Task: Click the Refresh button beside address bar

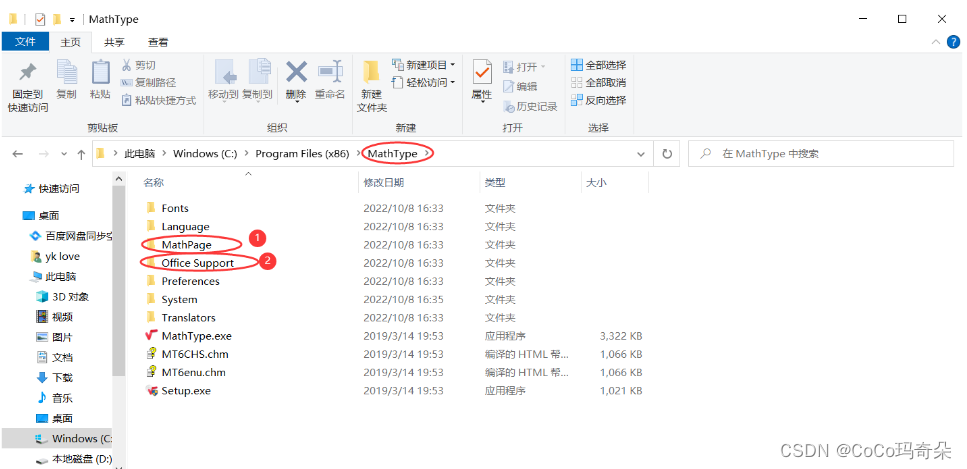Action: click(x=667, y=154)
